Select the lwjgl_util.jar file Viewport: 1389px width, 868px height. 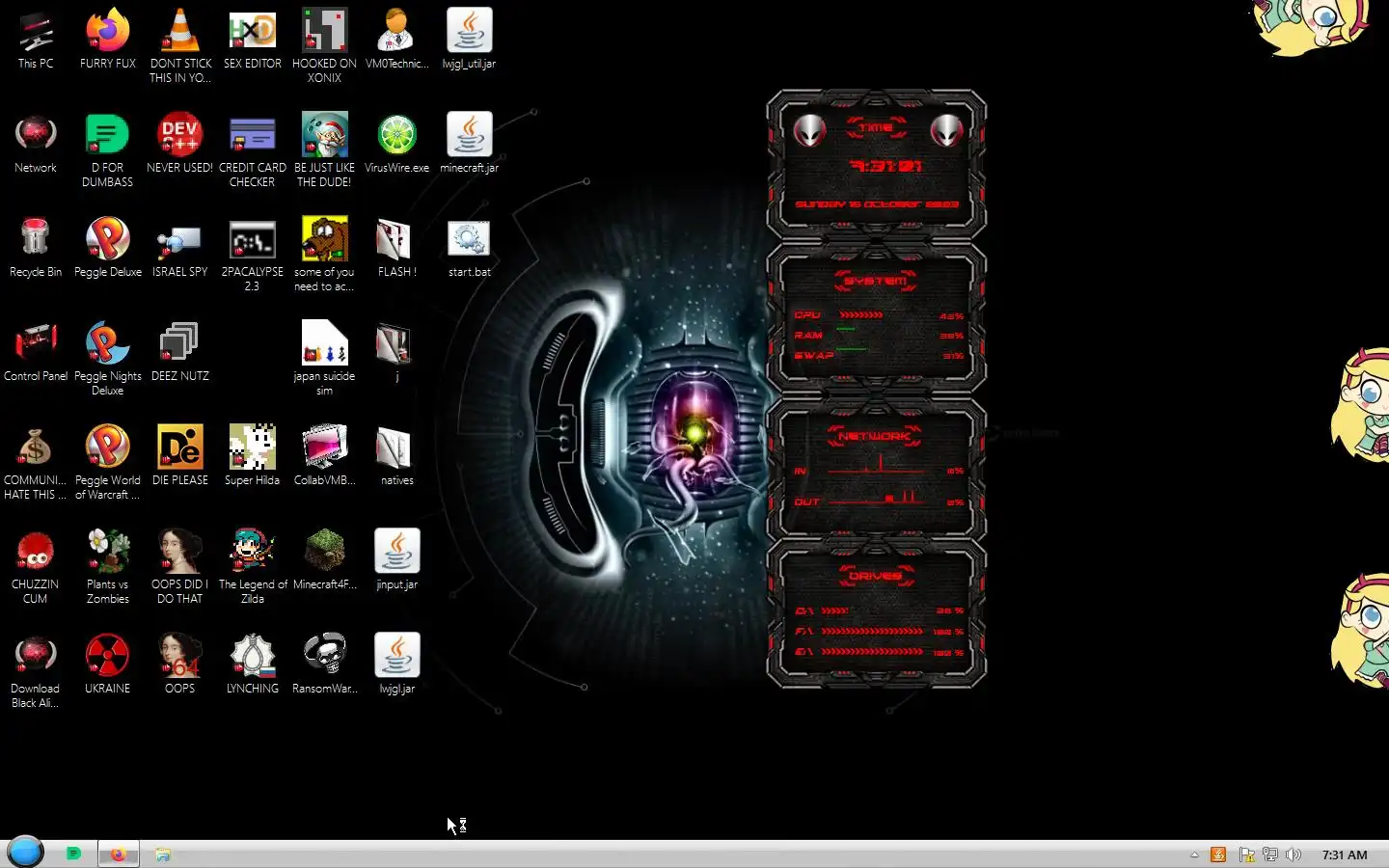[x=469, y=41]
